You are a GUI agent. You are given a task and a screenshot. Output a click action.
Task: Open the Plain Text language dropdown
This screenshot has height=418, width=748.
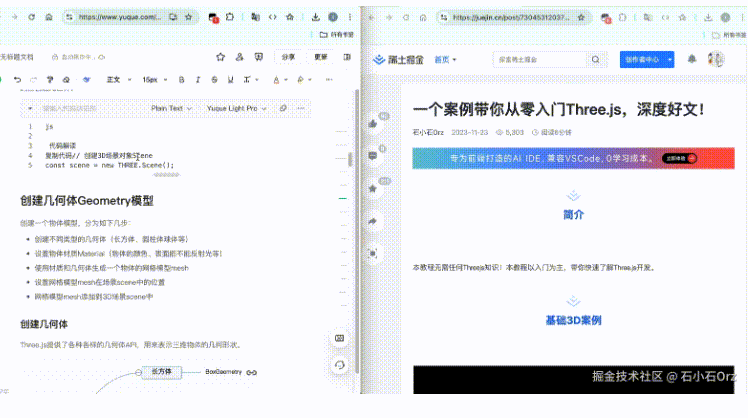171,108
